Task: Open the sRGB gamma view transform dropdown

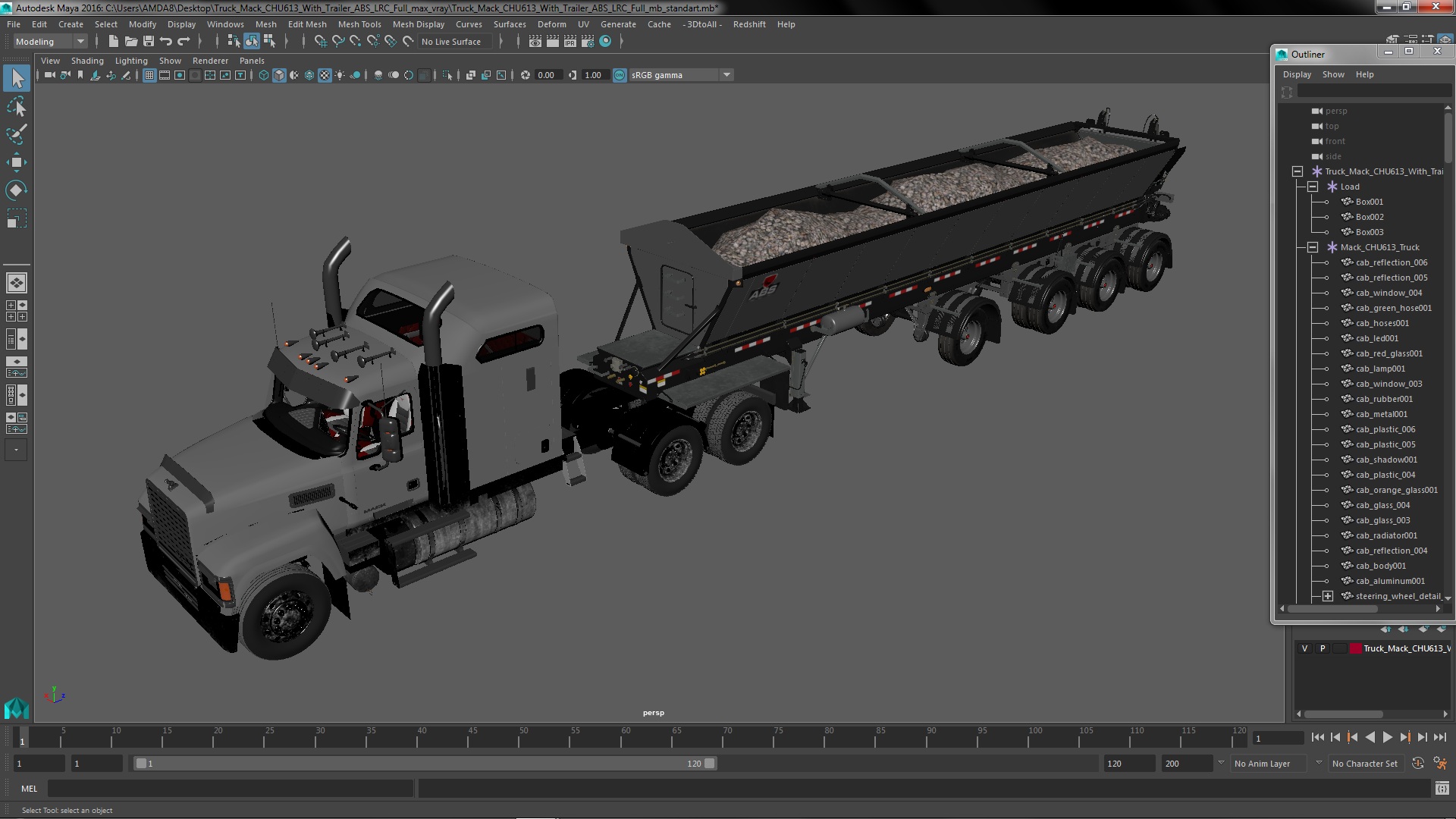Action: point(681,75)
